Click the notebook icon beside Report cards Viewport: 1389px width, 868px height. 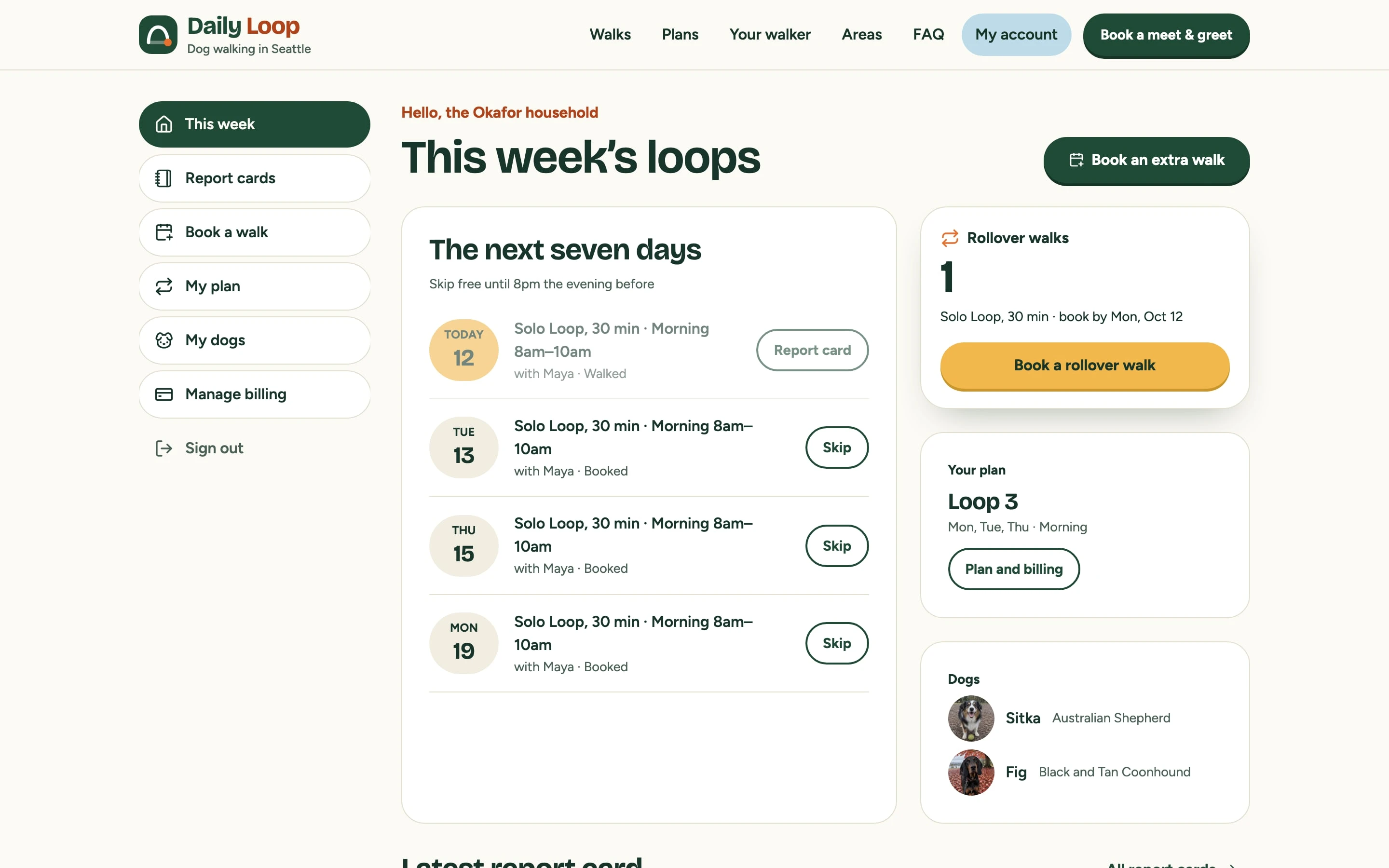(x=164, y=178)
